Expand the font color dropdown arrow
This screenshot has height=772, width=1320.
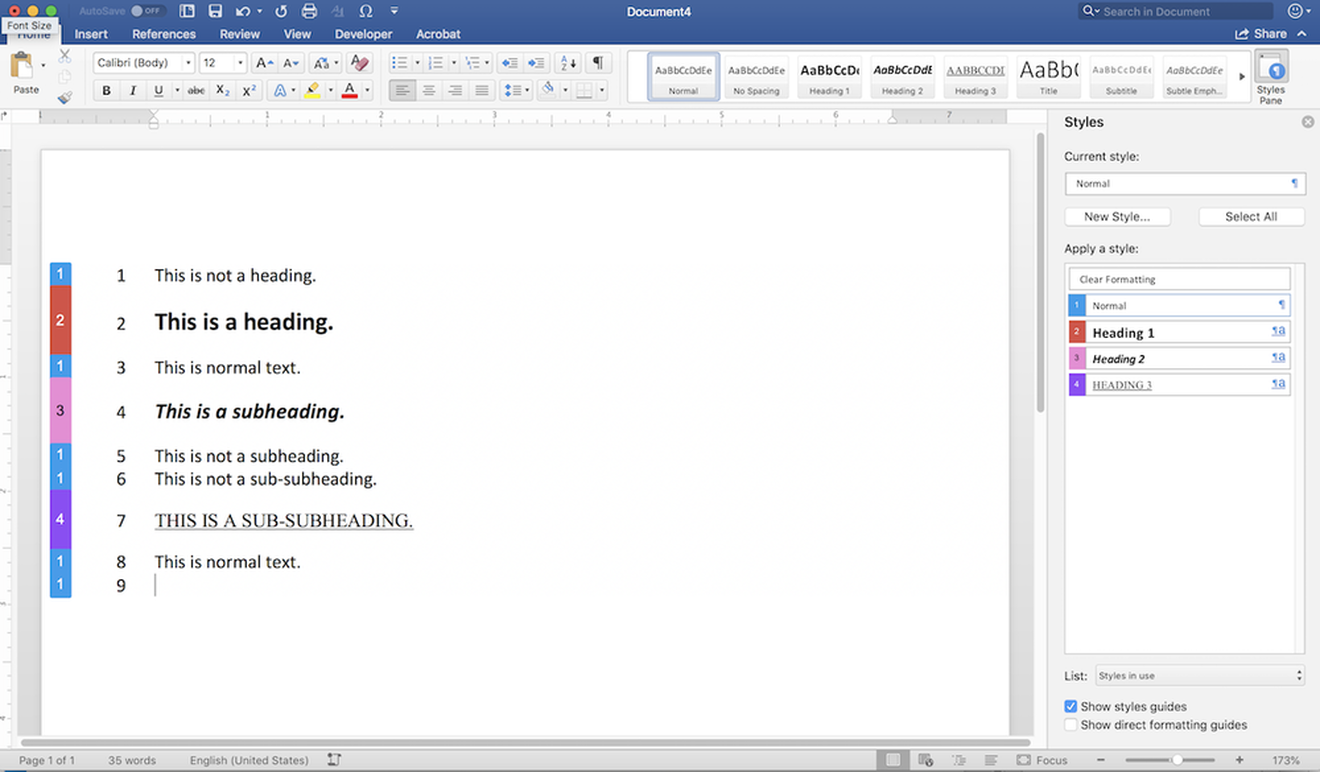click(x=367, y=91)
